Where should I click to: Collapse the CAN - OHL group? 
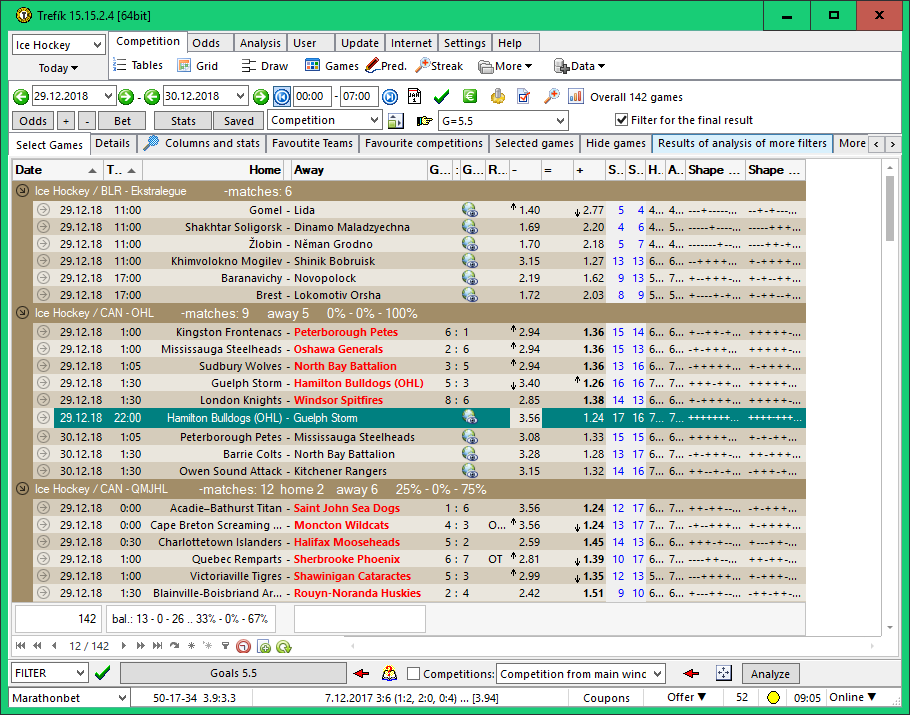[x=22, y=313]
